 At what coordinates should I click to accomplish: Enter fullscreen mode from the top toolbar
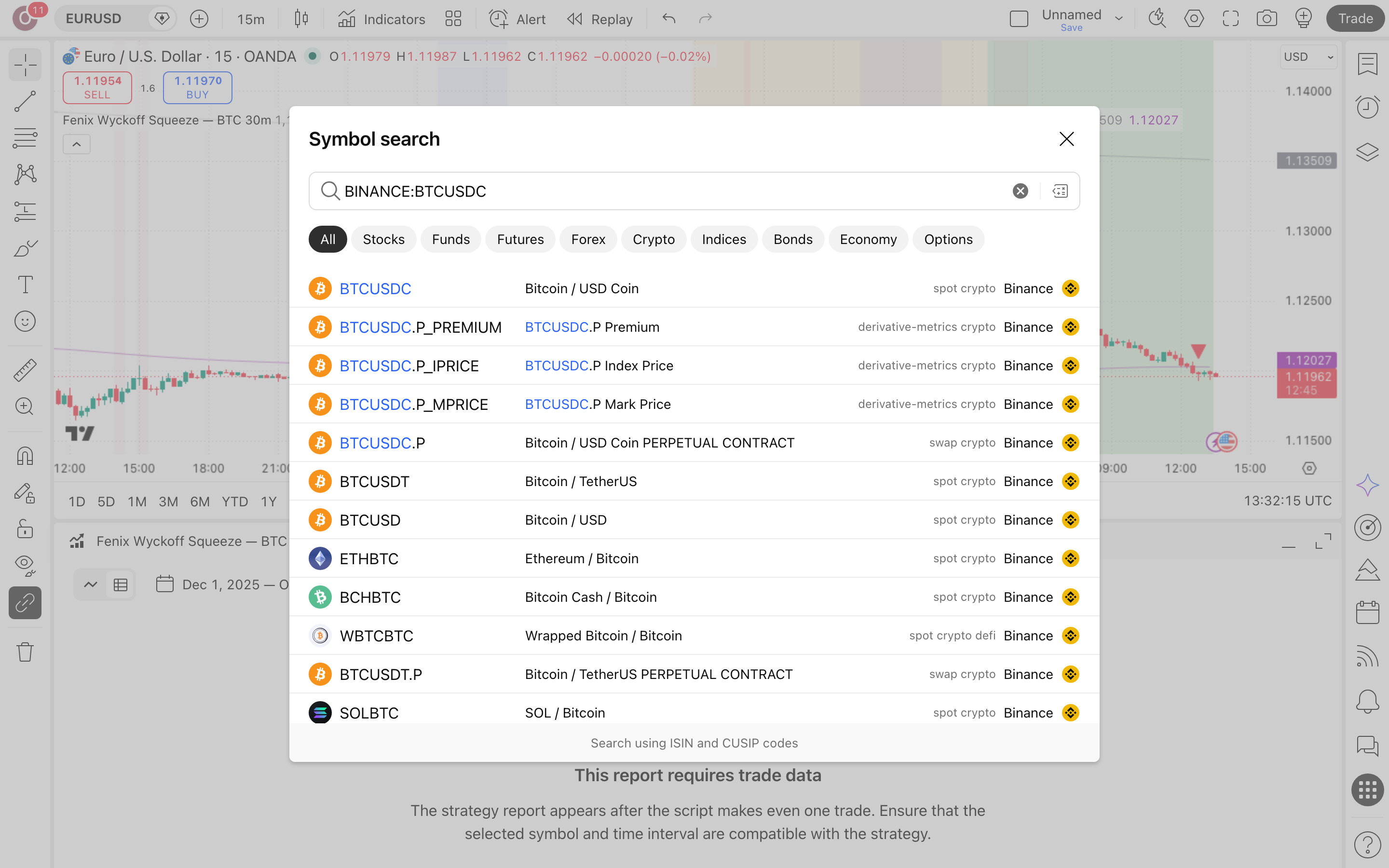(1231, 18)
